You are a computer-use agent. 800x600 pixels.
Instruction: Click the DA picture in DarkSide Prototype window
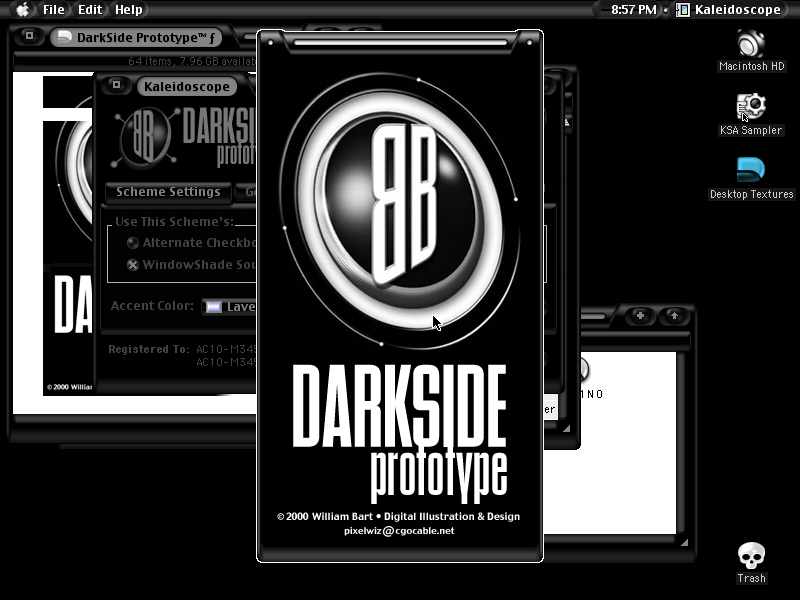click(68, 236)
